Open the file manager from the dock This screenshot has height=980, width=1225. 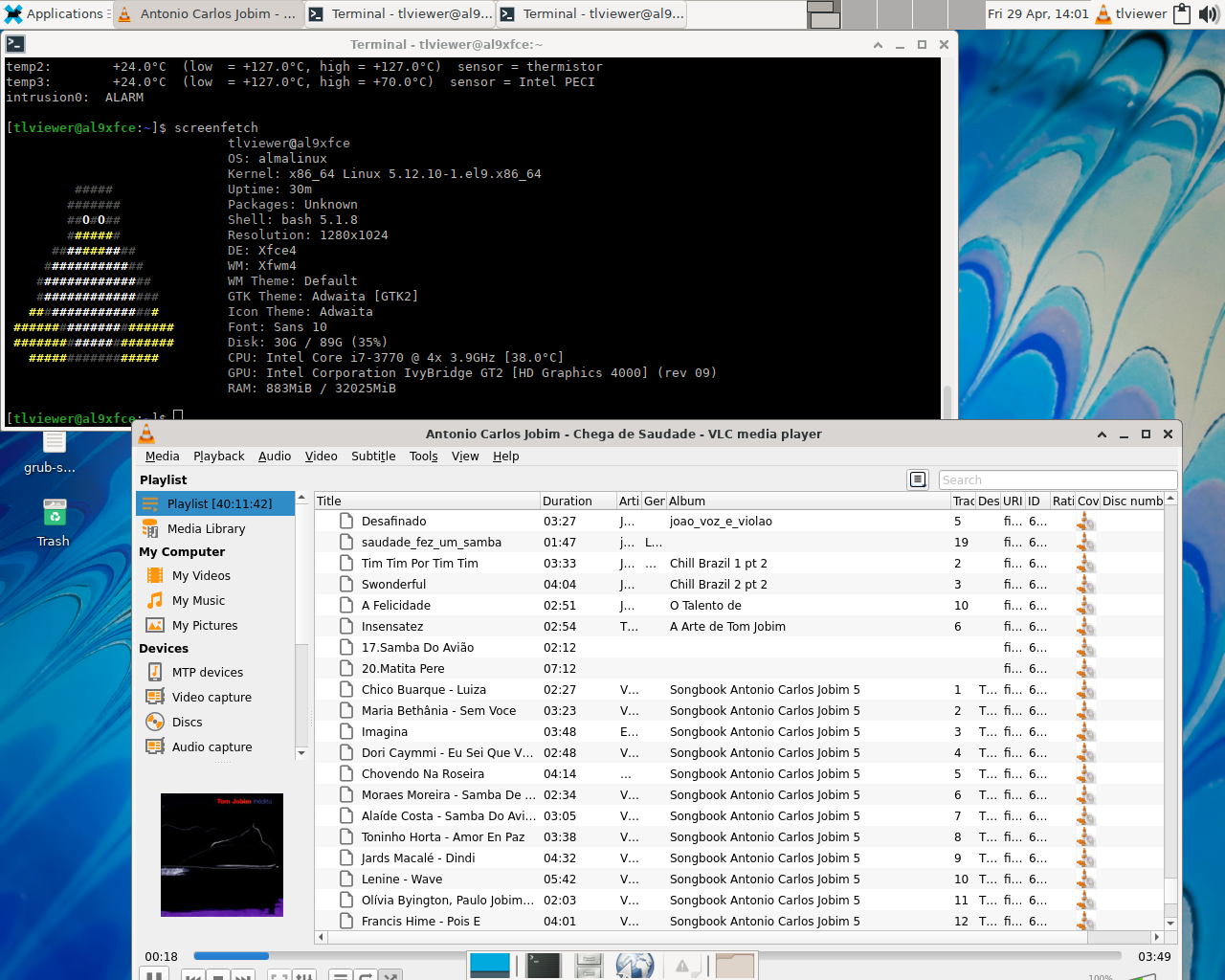coord(589,965)
